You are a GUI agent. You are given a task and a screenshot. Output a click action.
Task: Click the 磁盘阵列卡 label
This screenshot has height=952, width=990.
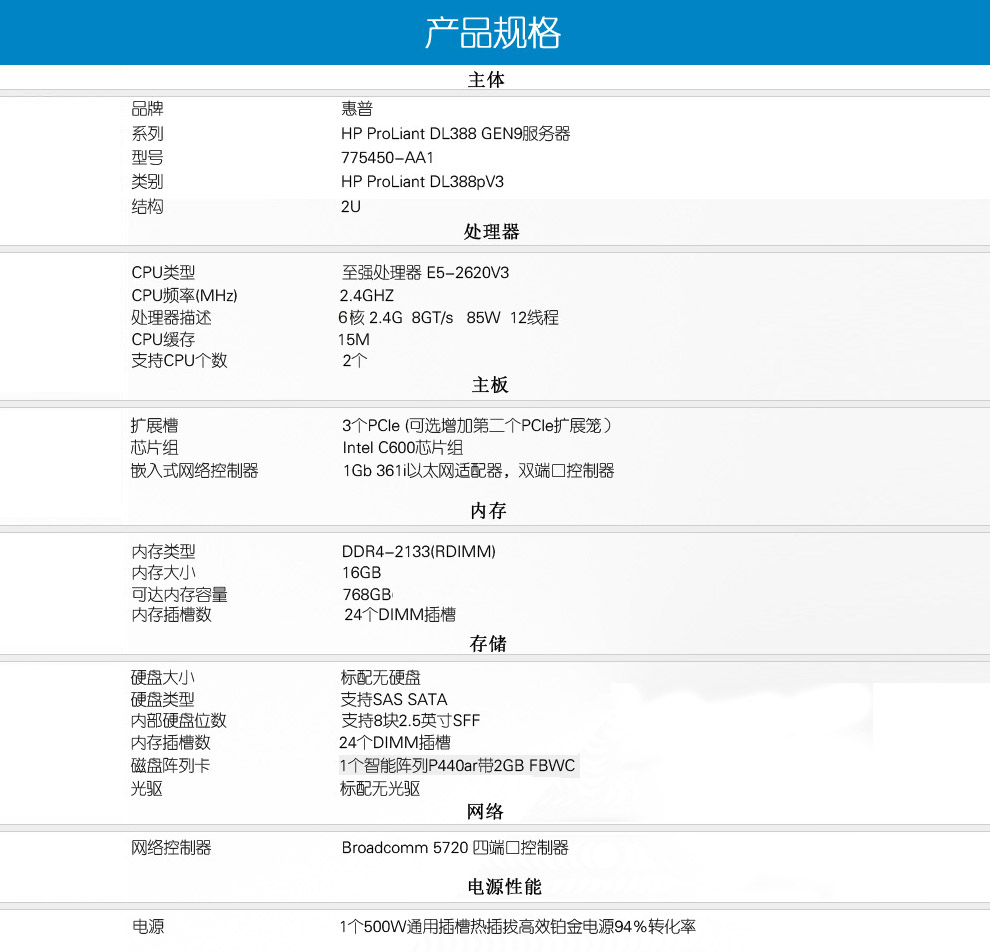(170, 766)
